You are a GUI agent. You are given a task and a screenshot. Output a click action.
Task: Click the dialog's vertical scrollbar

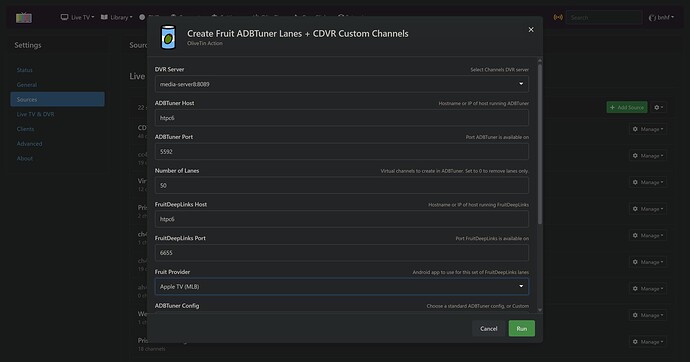540,144
